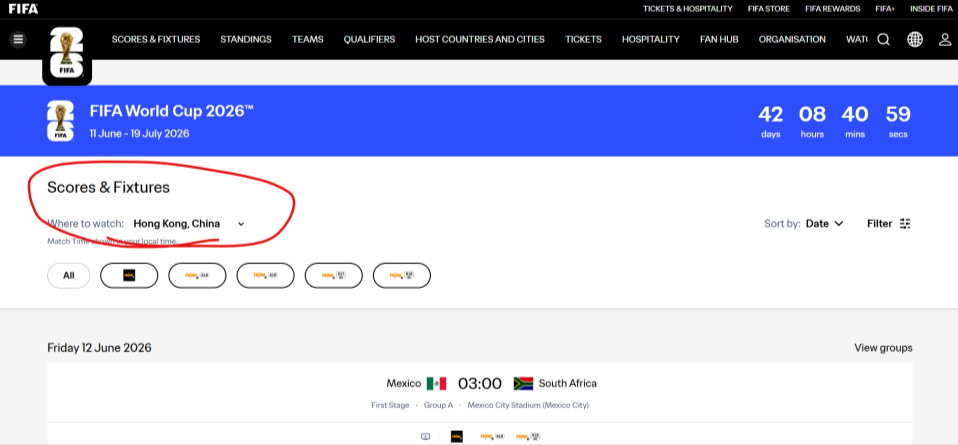Follow the FIFA+ top link
The height and width of the screenshot is (445, 958).
point(885,9)
